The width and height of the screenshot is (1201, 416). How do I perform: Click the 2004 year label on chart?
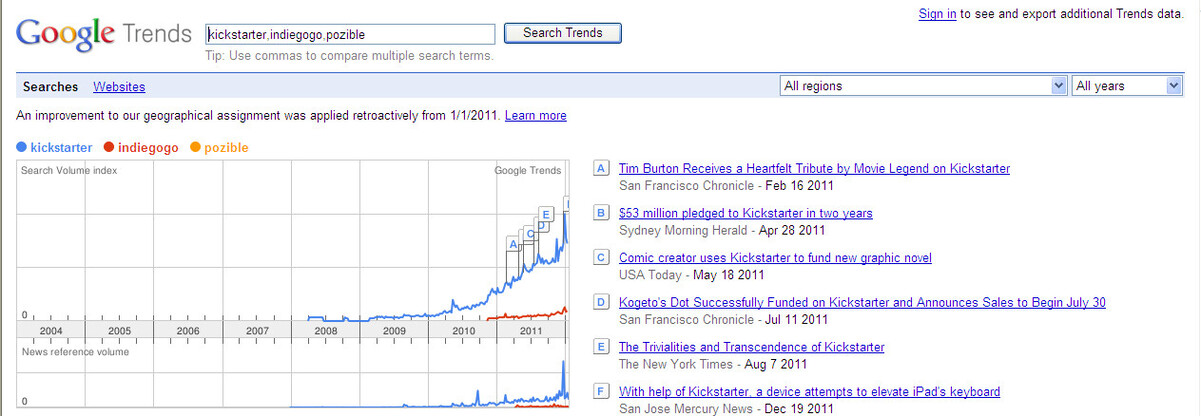(50, 331)
